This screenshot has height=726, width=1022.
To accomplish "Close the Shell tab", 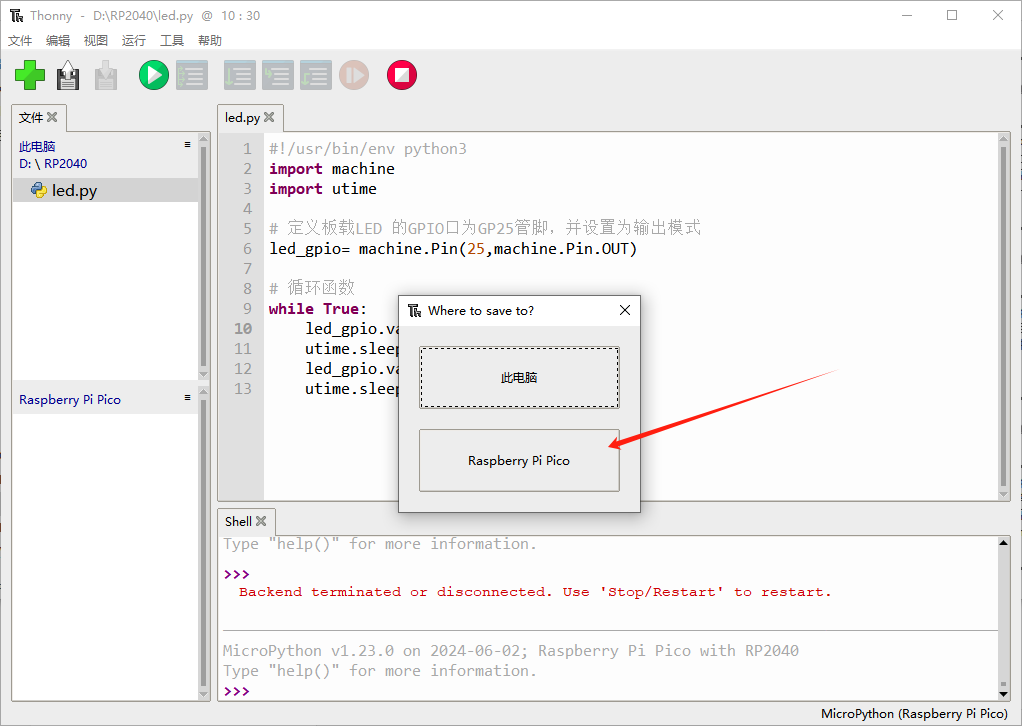I will (261, 521).
